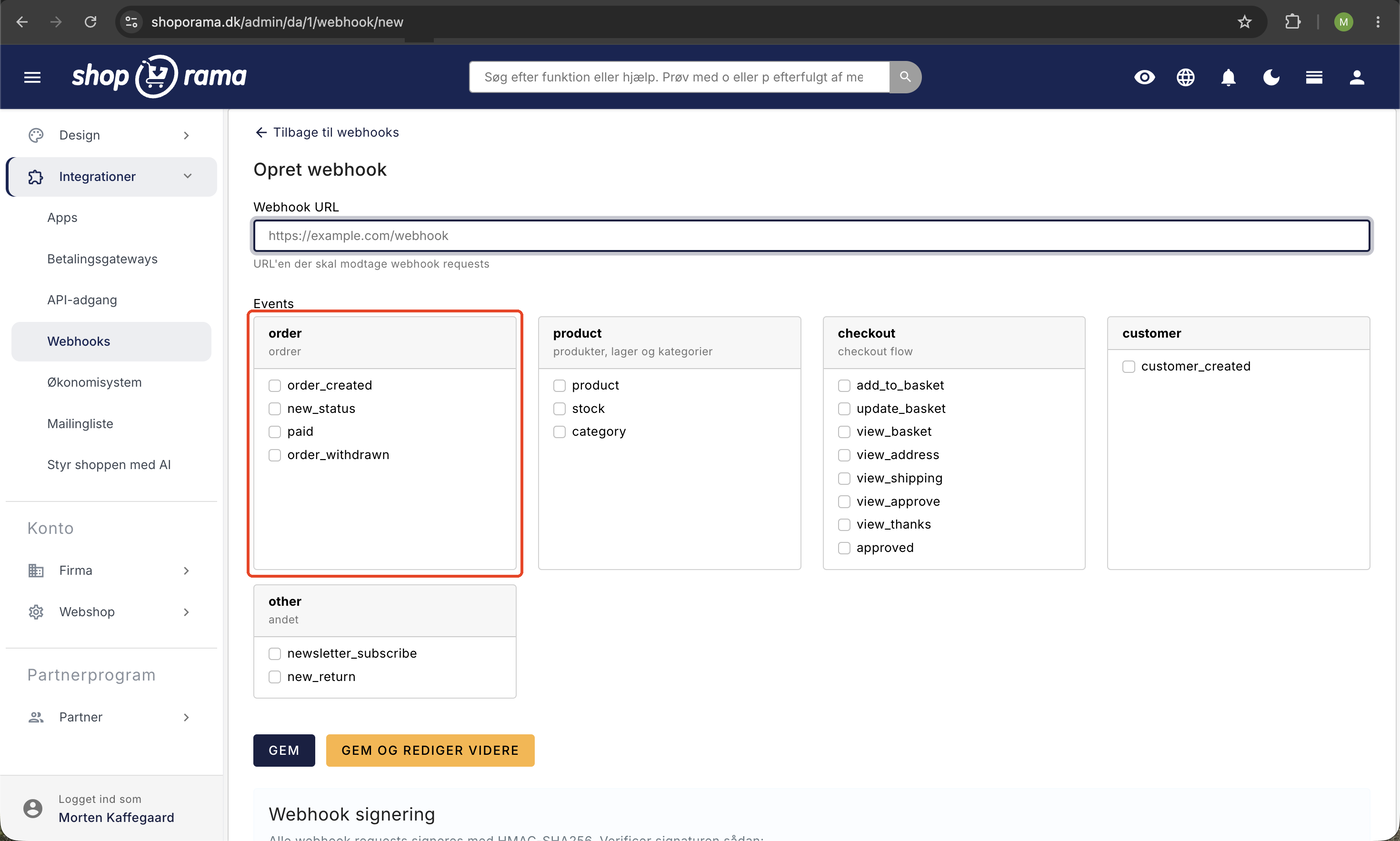Check the approved checkbox
This screenshot has height=841, width=1400.
click(844, 548)
